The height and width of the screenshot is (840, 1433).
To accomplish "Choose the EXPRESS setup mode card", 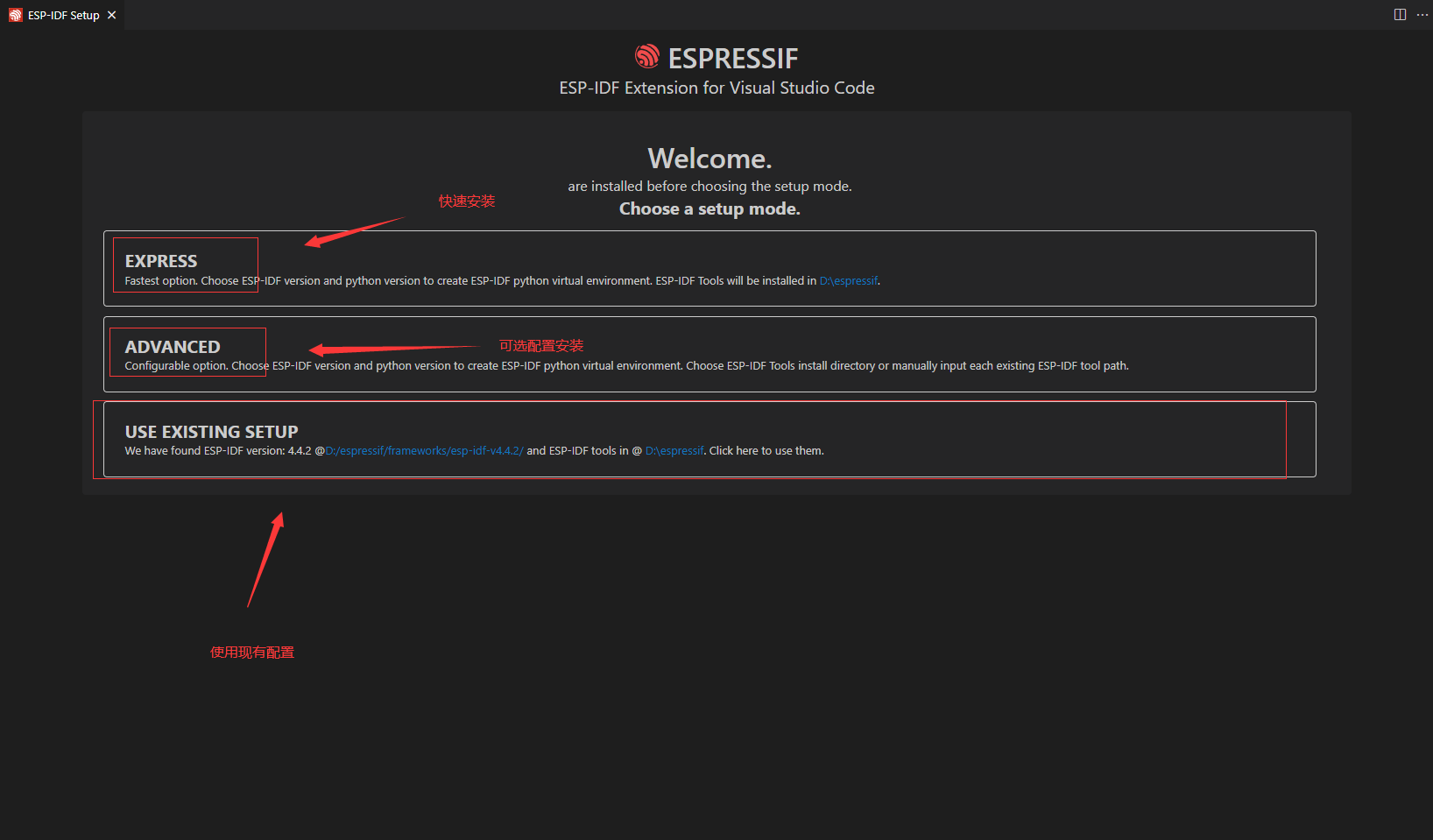I will pyautogui.click(x=709, y=268).
